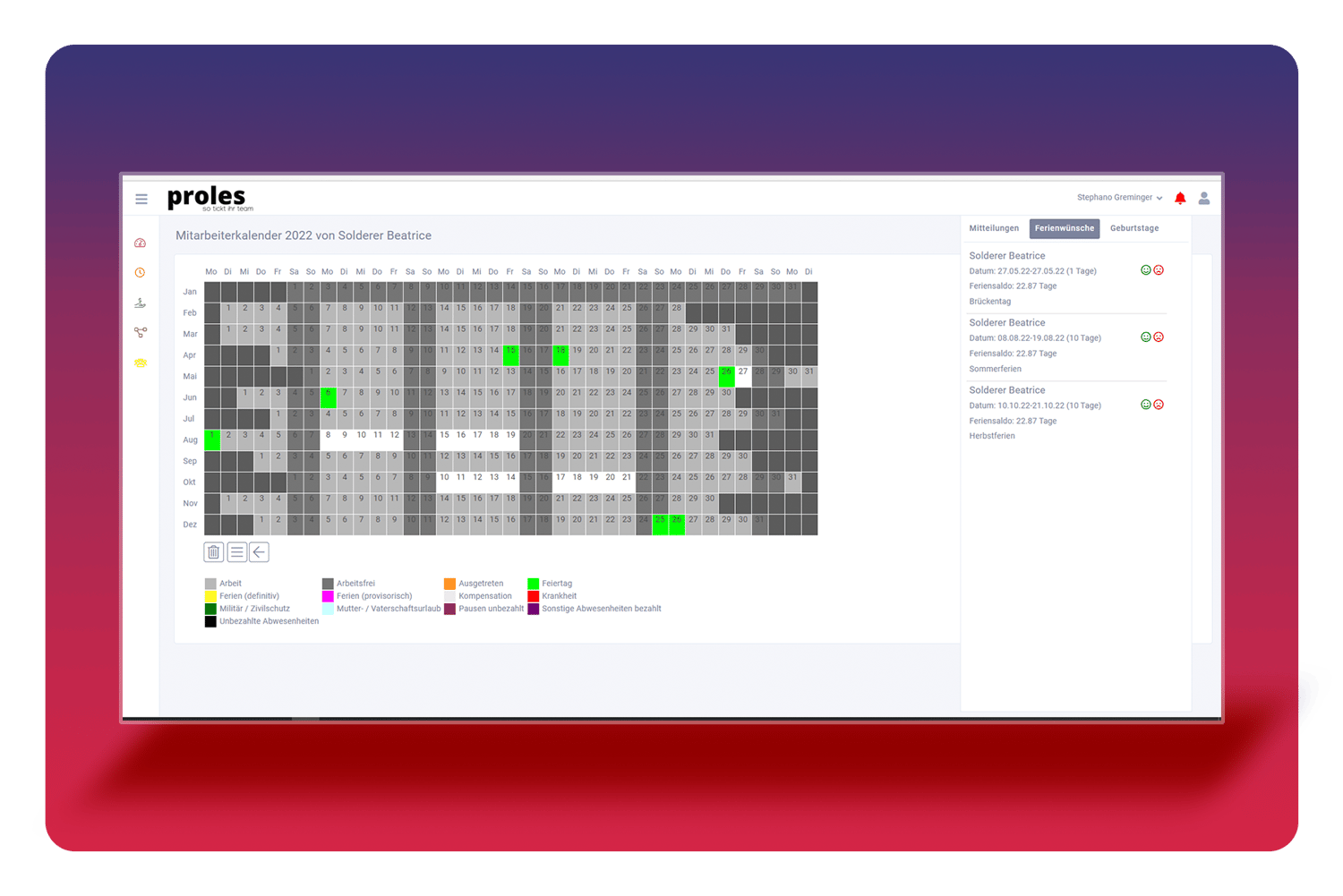Select the green December 25 holiday cell

(x=660, y=525)
